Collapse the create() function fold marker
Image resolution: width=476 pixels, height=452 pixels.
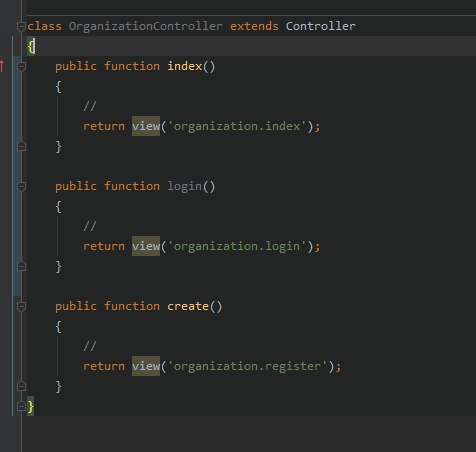21,306
